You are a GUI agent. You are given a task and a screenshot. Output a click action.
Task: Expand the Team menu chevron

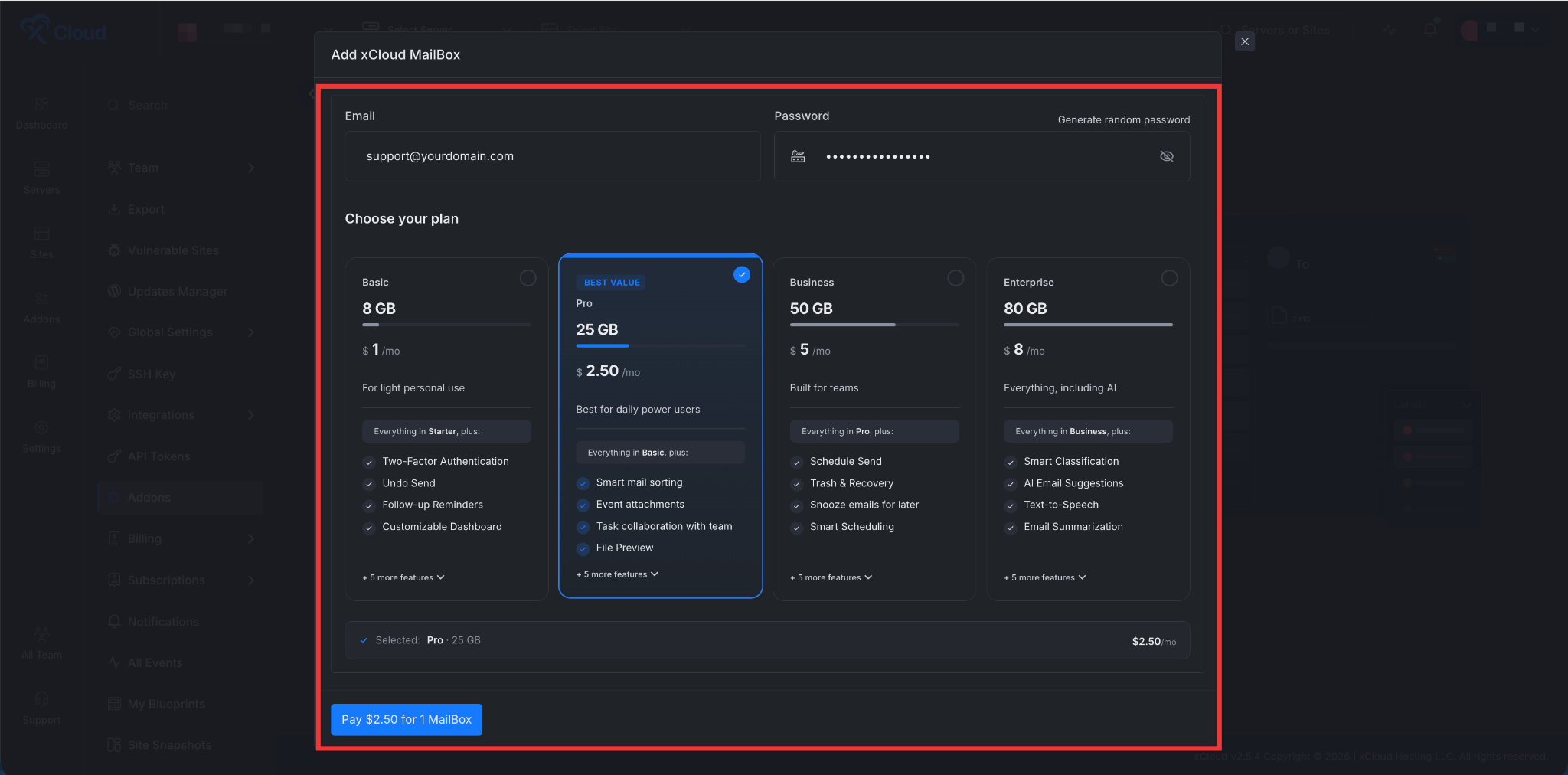251,168
